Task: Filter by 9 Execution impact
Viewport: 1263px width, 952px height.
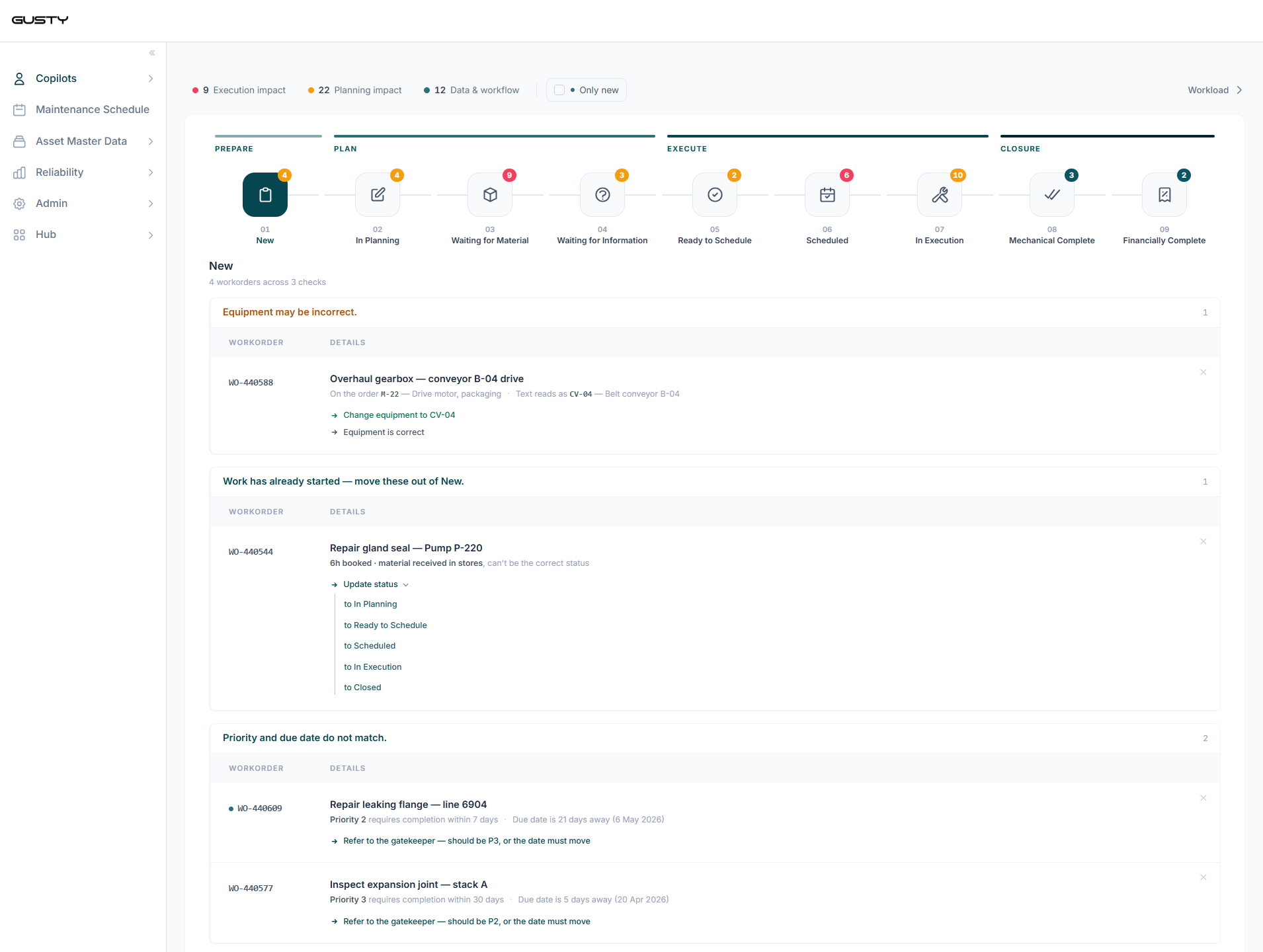Action: pos(239,90)
